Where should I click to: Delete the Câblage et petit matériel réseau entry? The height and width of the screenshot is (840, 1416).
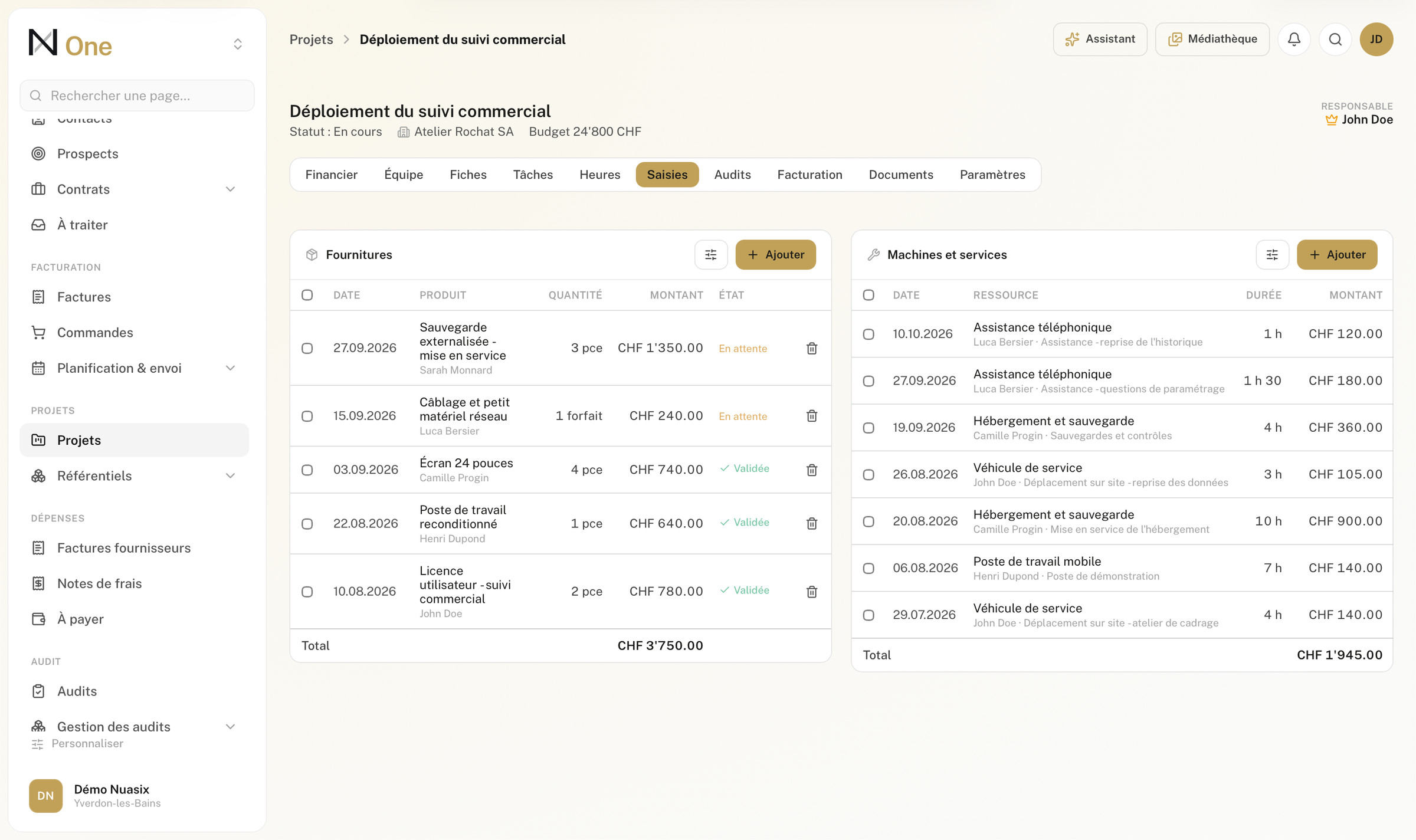point(812,416)
